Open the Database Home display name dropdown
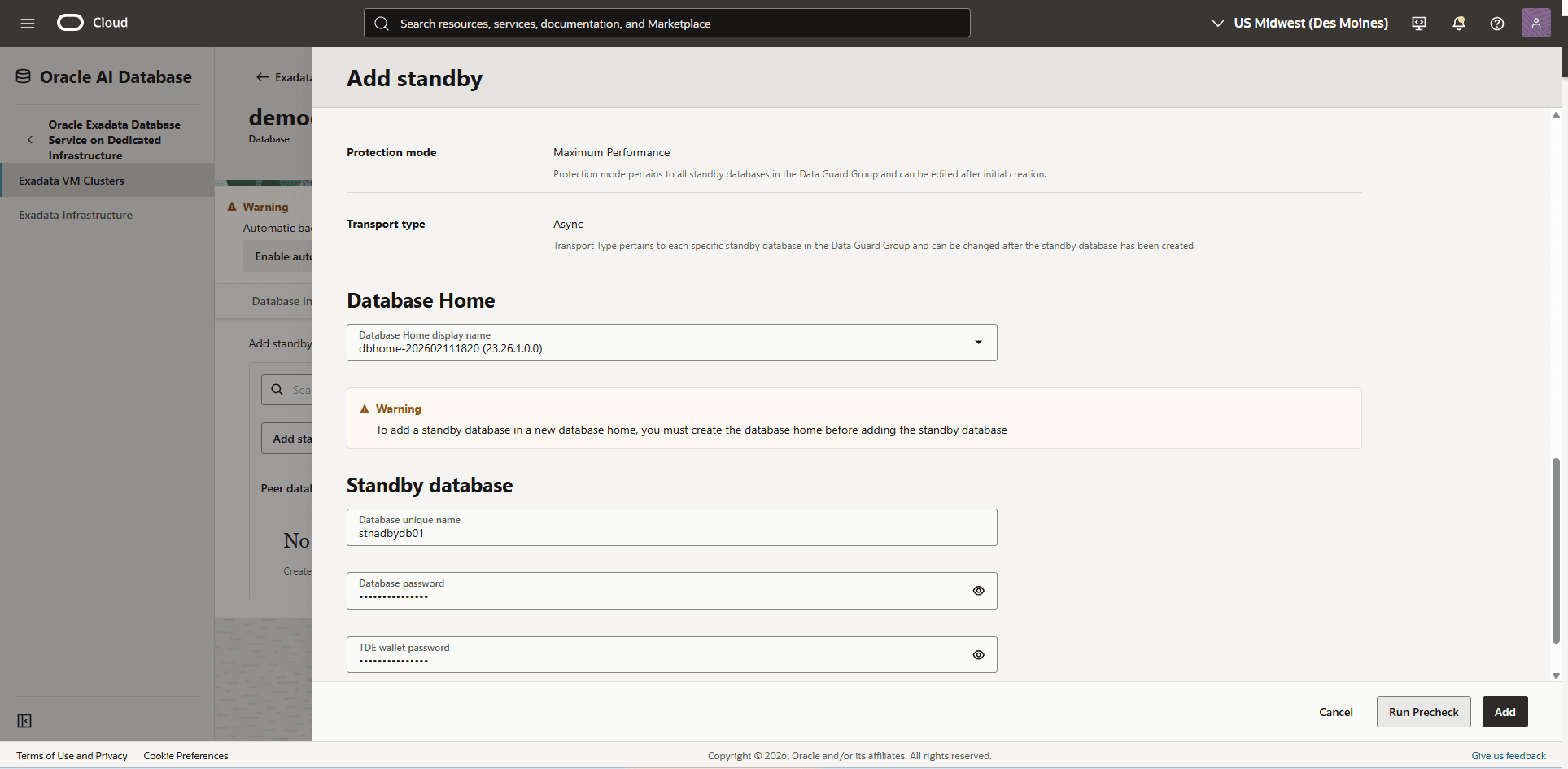This screenshot has width=1568, height=769. tap(978, 342)
